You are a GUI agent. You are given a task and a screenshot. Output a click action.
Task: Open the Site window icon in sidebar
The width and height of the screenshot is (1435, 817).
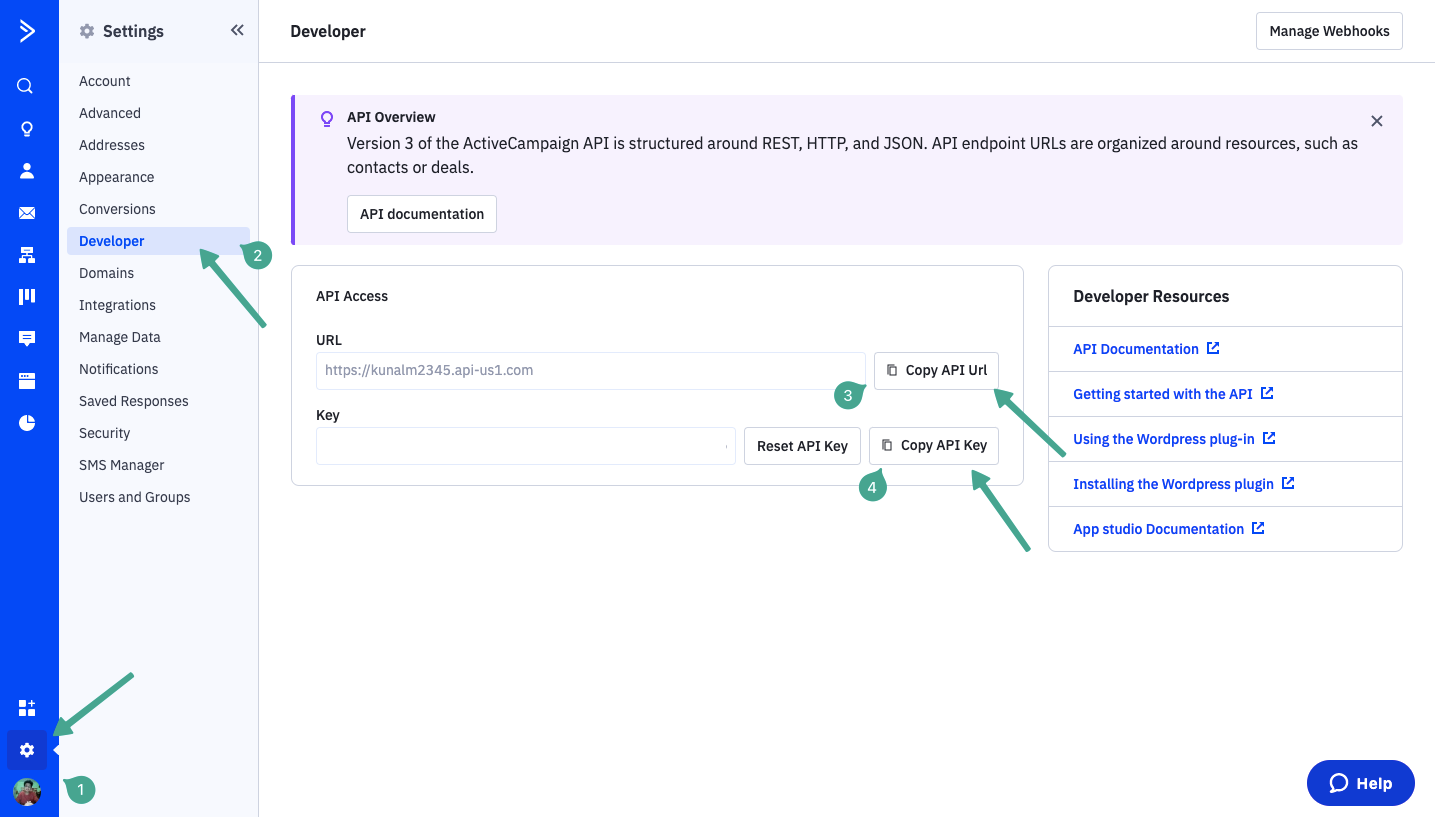point(27,381)
